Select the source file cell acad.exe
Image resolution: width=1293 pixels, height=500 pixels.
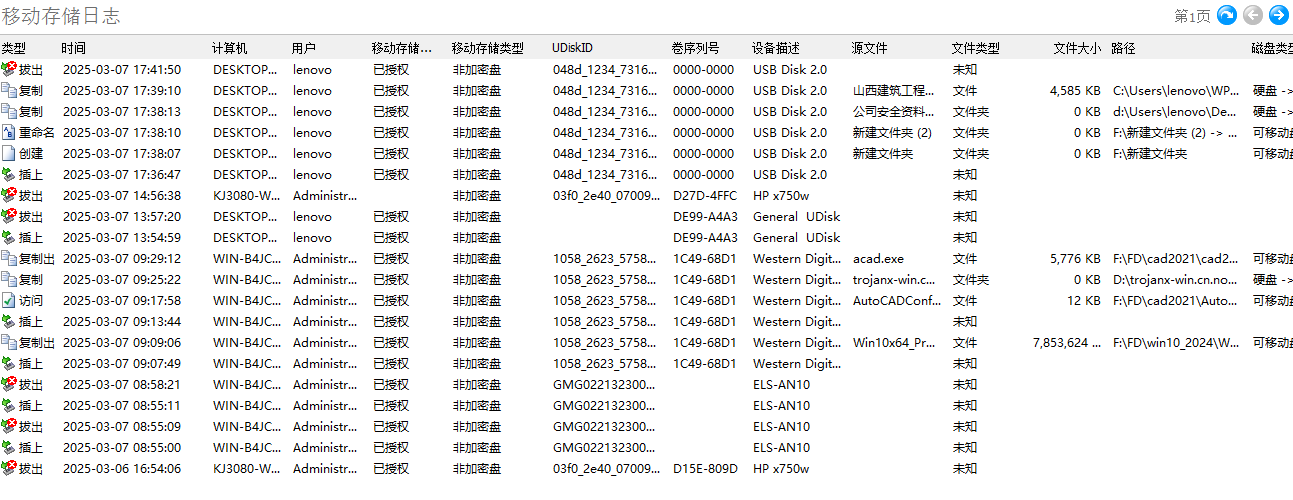pos(878,258)
